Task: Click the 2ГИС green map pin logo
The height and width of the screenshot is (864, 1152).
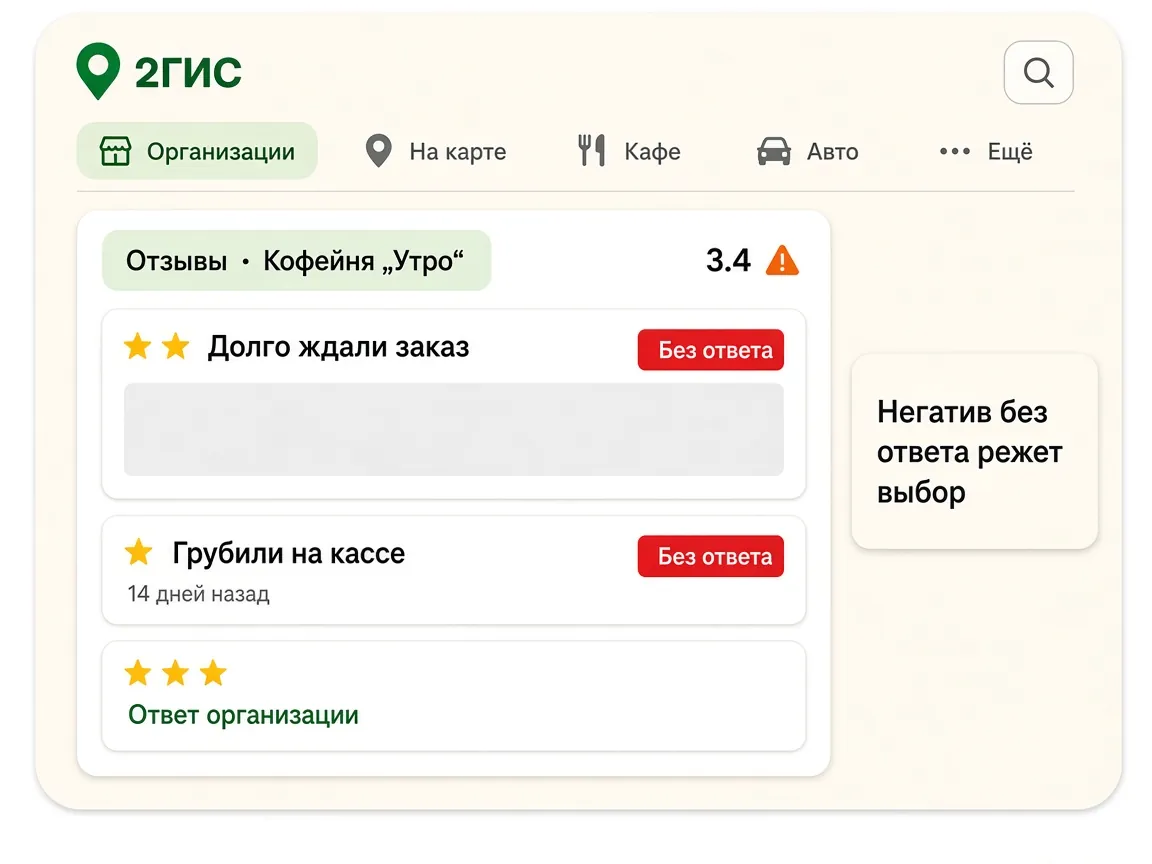Action: 98,71
